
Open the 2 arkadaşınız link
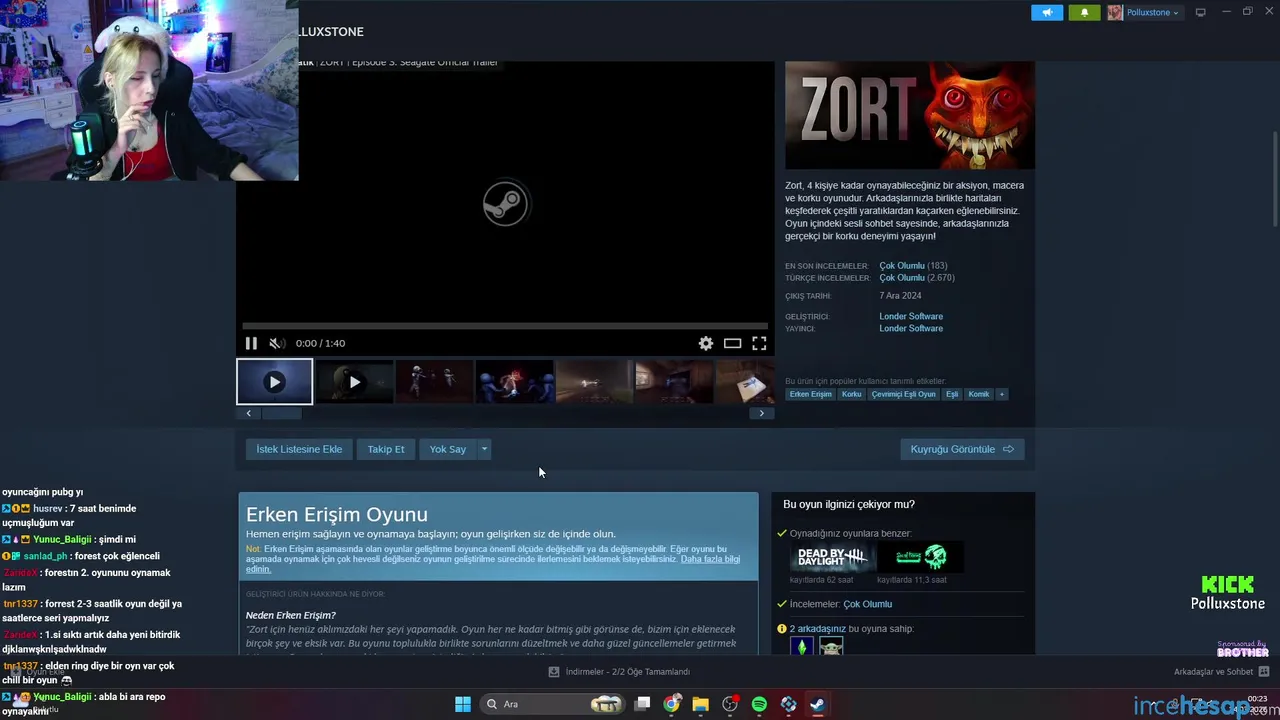(819, 629)
